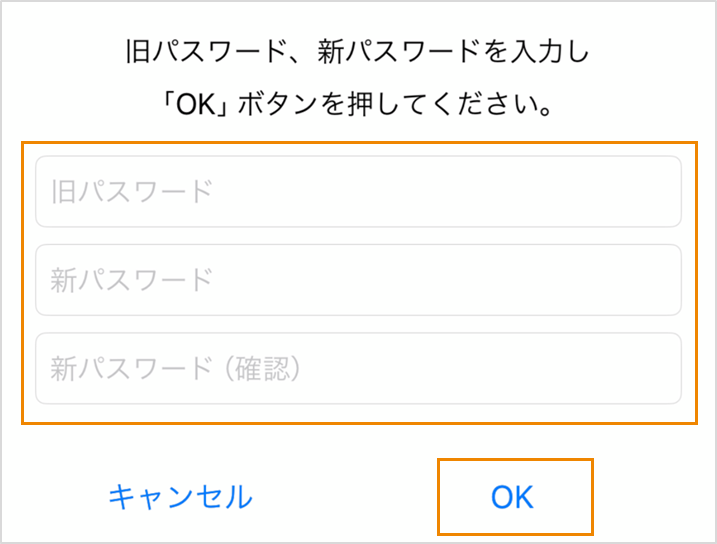Cancel the password change dialog

coord(180,496)
